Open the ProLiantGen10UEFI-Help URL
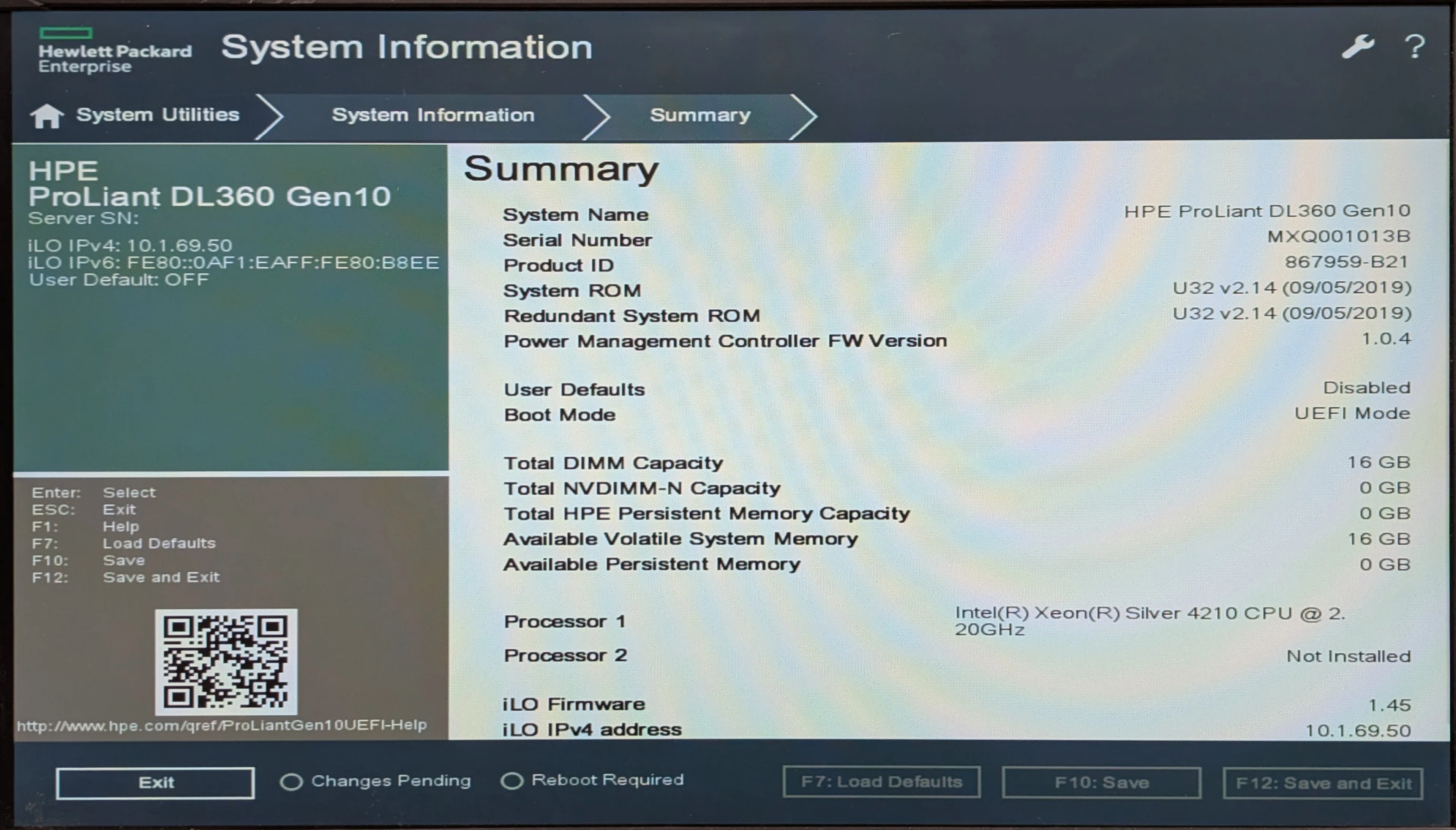 click(222, 725)
